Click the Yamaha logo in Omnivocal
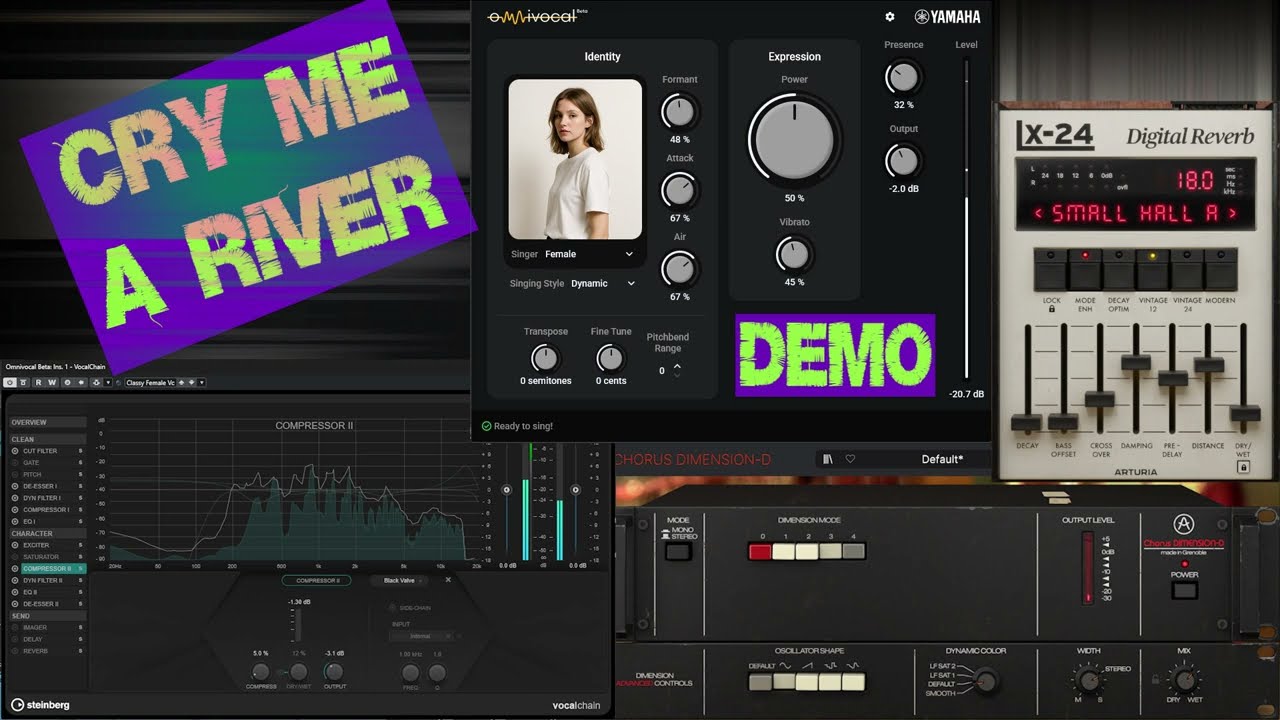This screenshot has width=1280, height=720. pyautogui.click(x=948, y=17)
